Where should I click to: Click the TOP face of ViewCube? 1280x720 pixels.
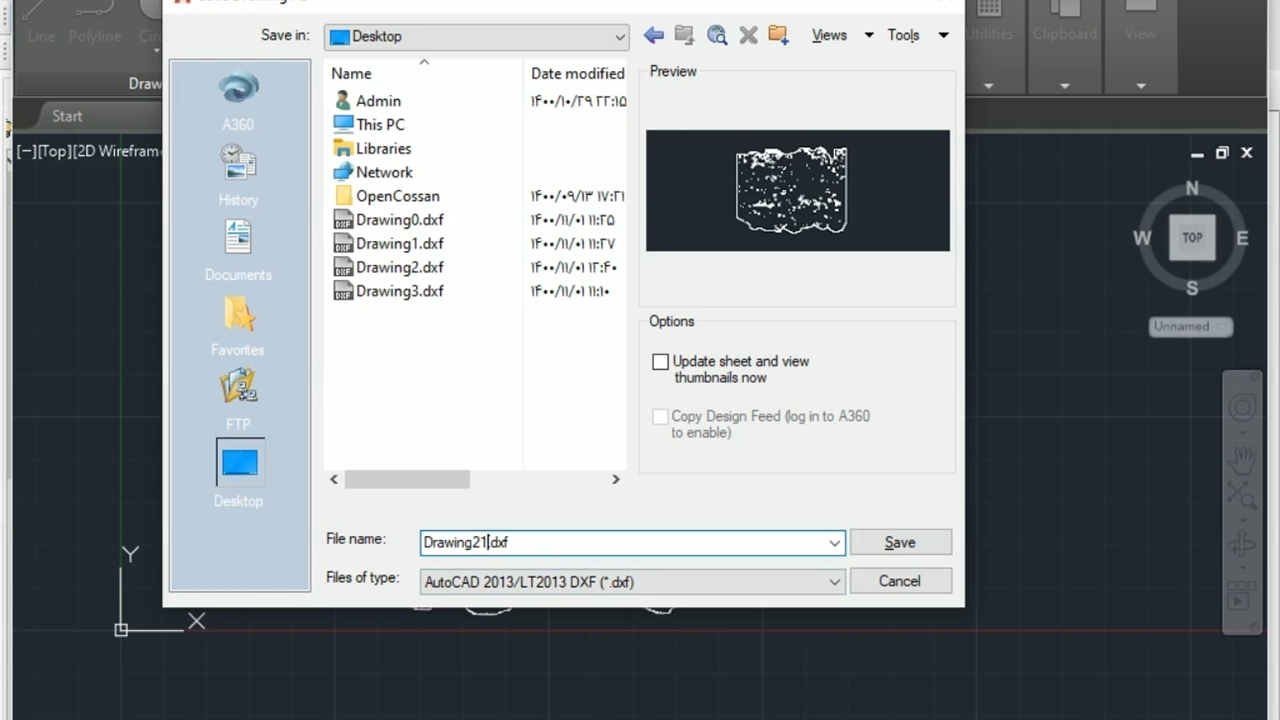coord(1192,238)
